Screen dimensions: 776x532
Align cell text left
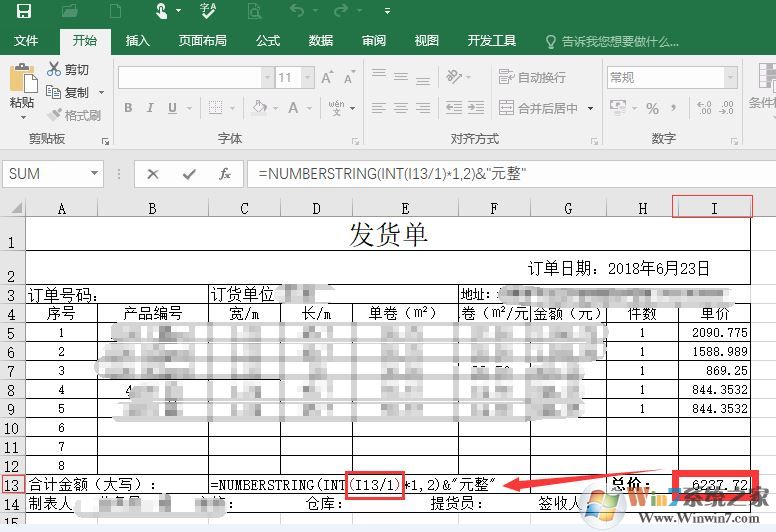(x=379, y=107)
